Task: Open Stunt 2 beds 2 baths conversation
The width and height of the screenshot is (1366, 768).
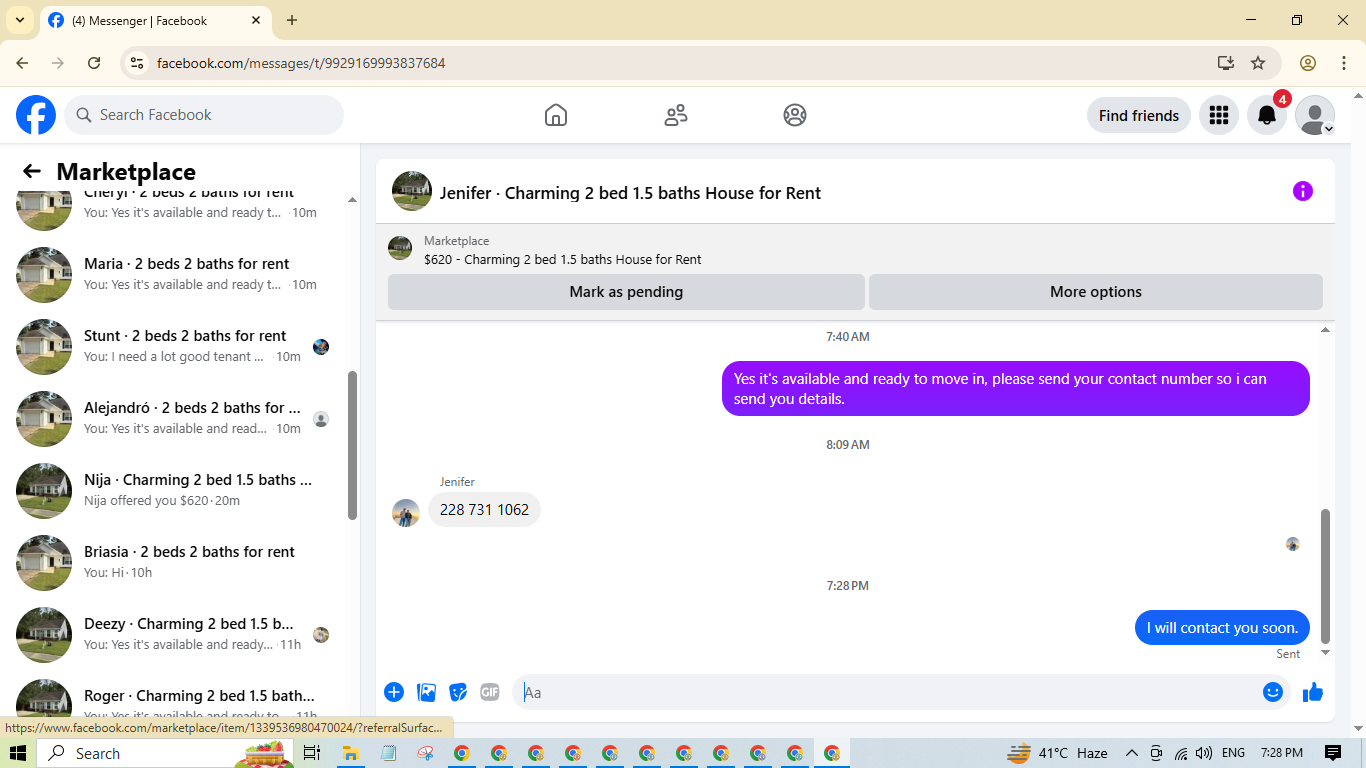Action: click(x=174, y=346)
